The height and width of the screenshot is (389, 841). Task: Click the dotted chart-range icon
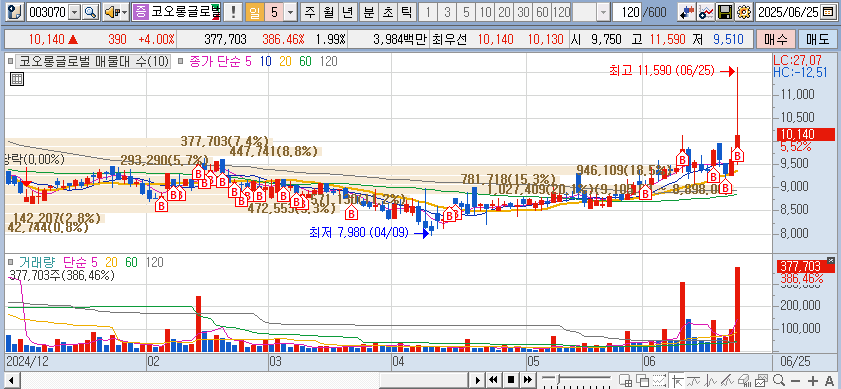click(659, 380)
